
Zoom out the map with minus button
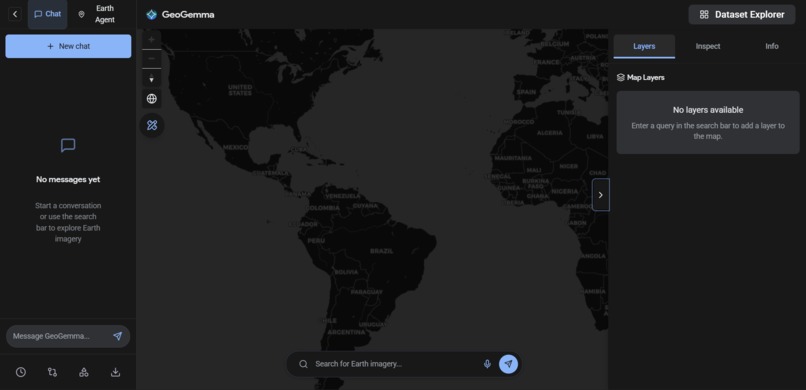pyautogui.click(x=152, y=59)
